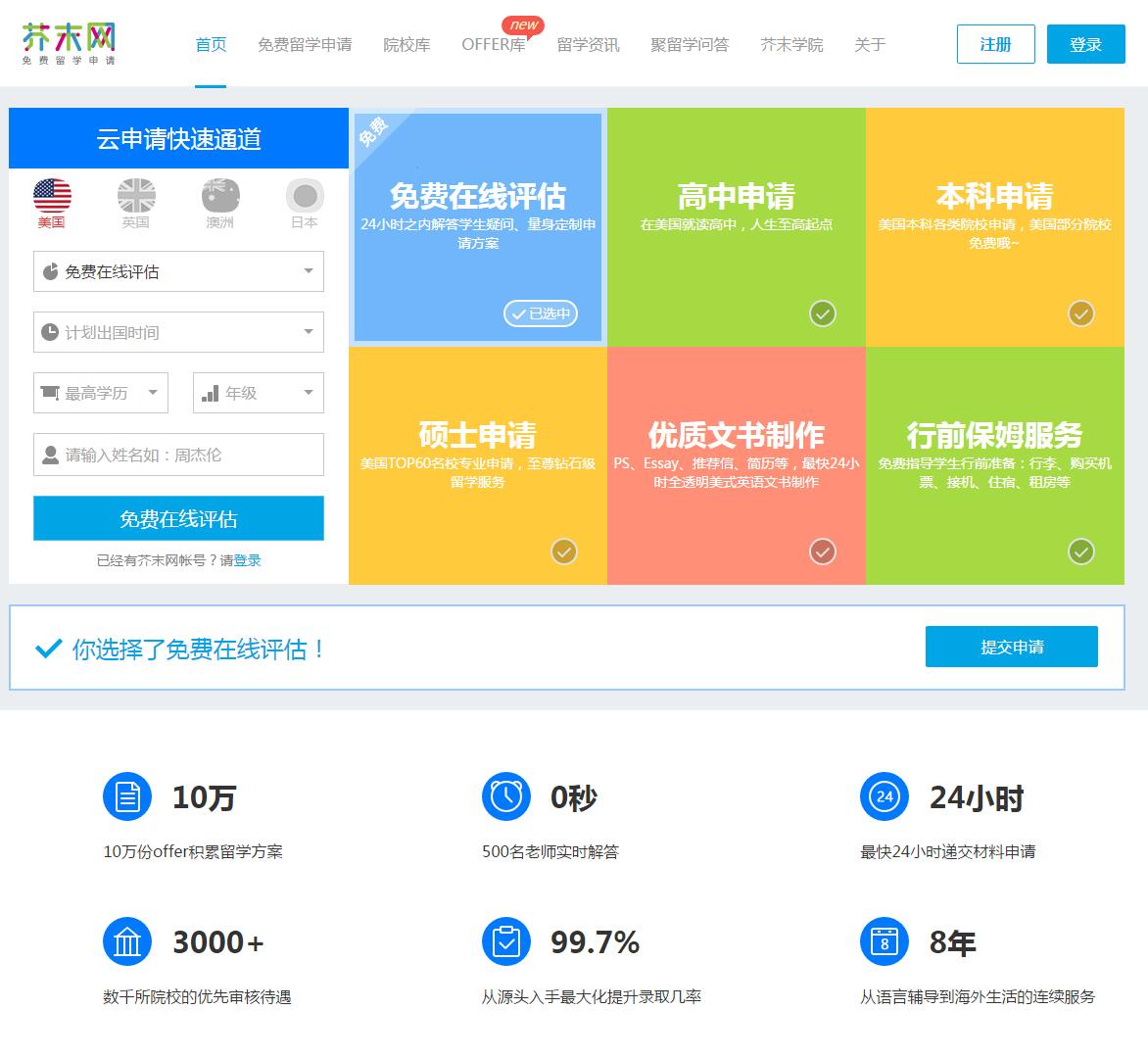
Task: Select the 高中申请 green card title
Action: [736, 196]
